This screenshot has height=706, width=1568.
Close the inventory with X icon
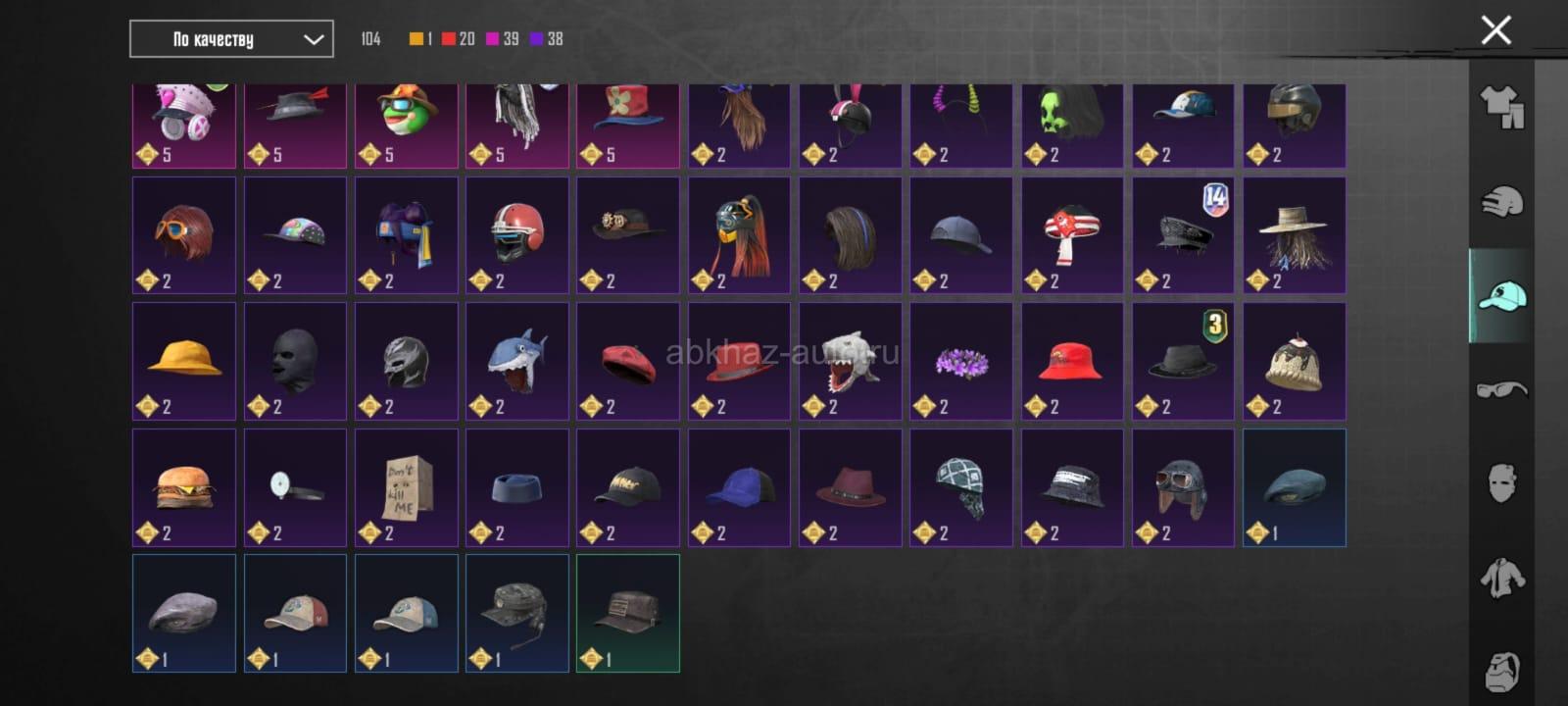tap(1495, 30)
